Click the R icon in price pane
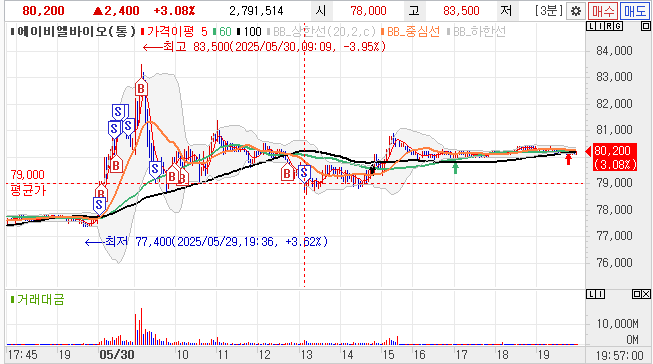The image size is (653, 364). 609,27
